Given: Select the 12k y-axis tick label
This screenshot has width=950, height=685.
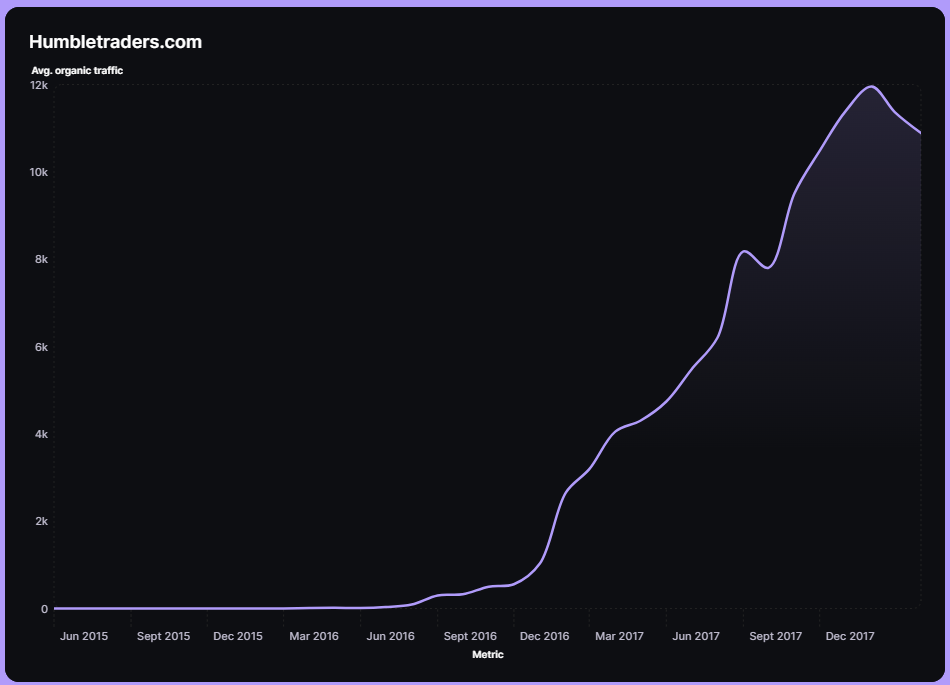Looking at the screenshot, I should coord(38,86).
